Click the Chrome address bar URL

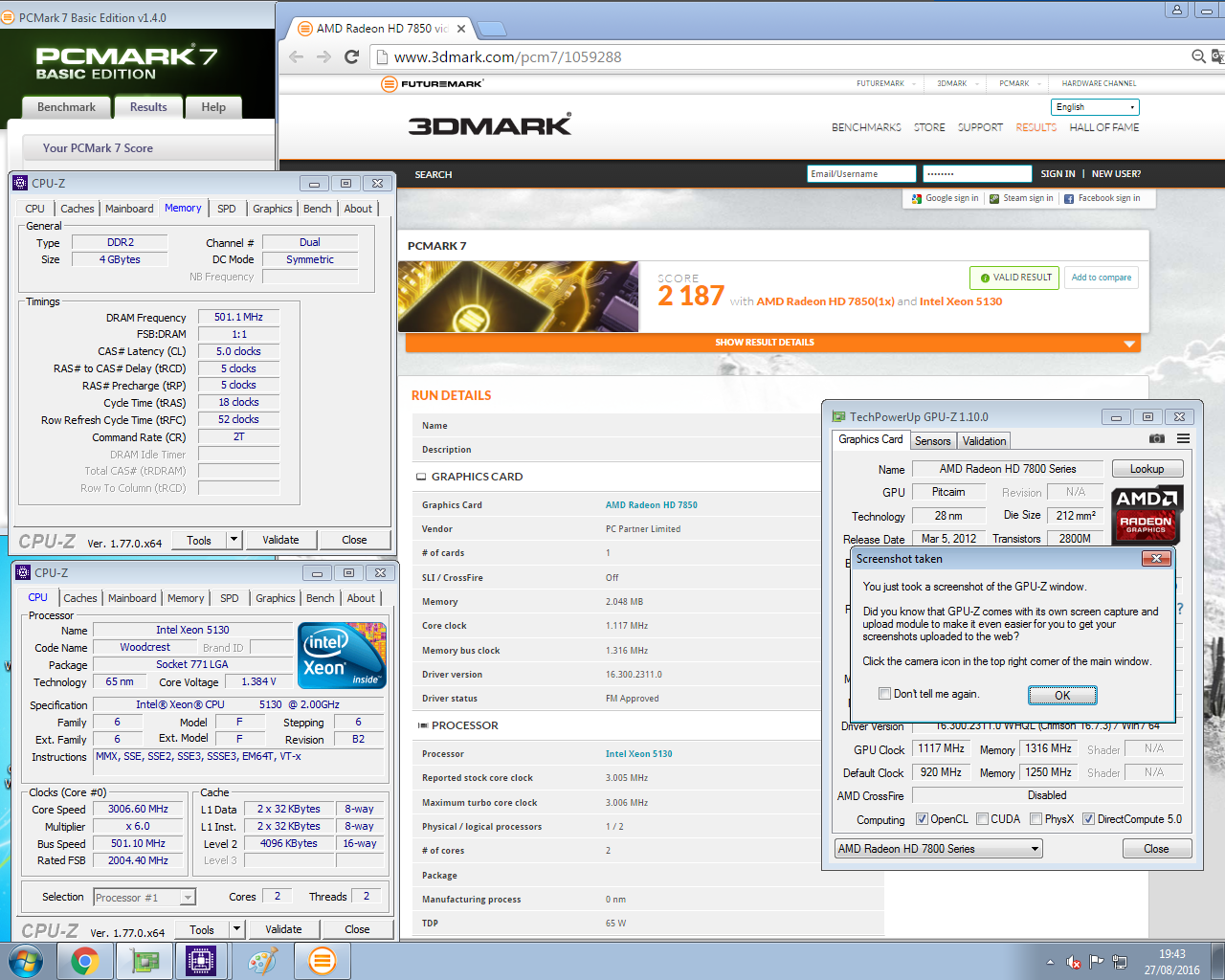[507, 57]
